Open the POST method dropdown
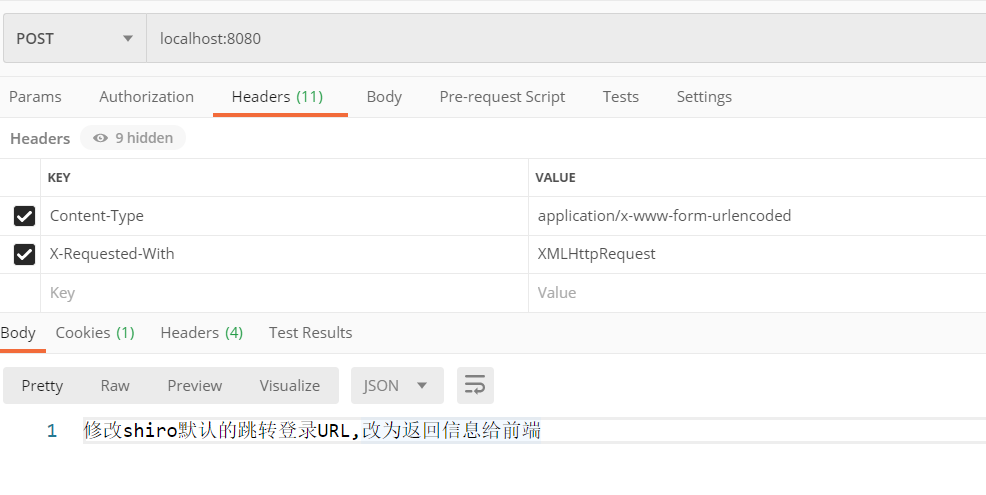The image size is (986, 495). click(75, 38)
